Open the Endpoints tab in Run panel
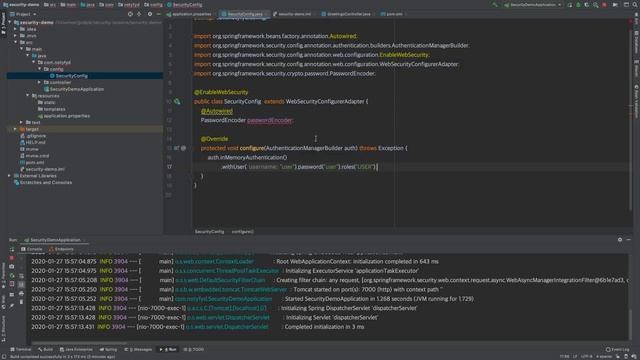The height and width of the screenshot is (360, 640). (x=62, y=249)
